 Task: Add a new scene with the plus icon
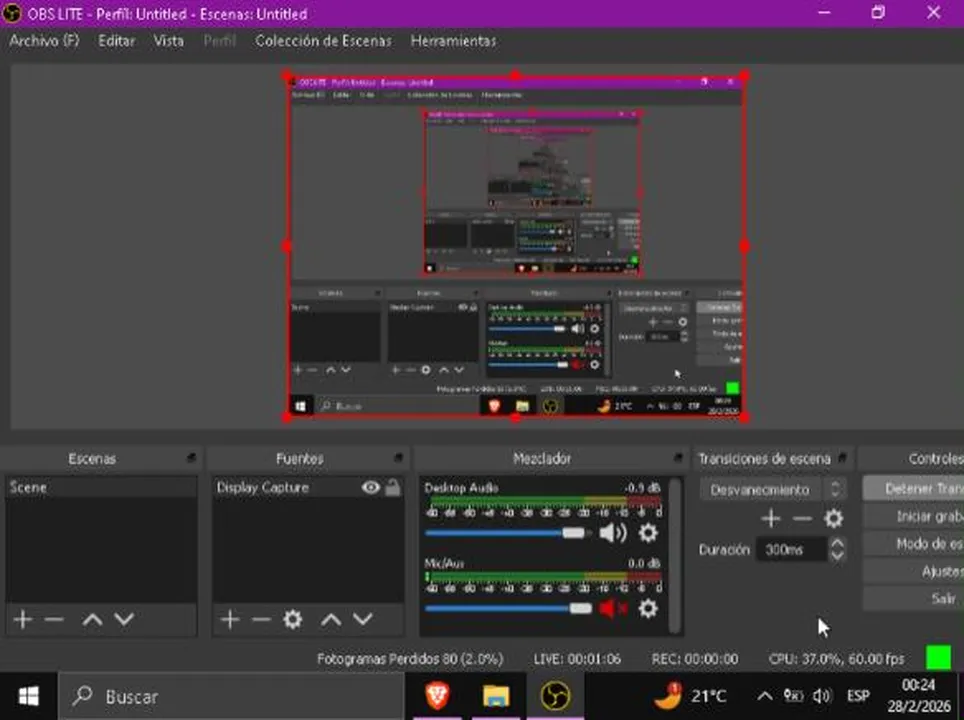point(23,619)
